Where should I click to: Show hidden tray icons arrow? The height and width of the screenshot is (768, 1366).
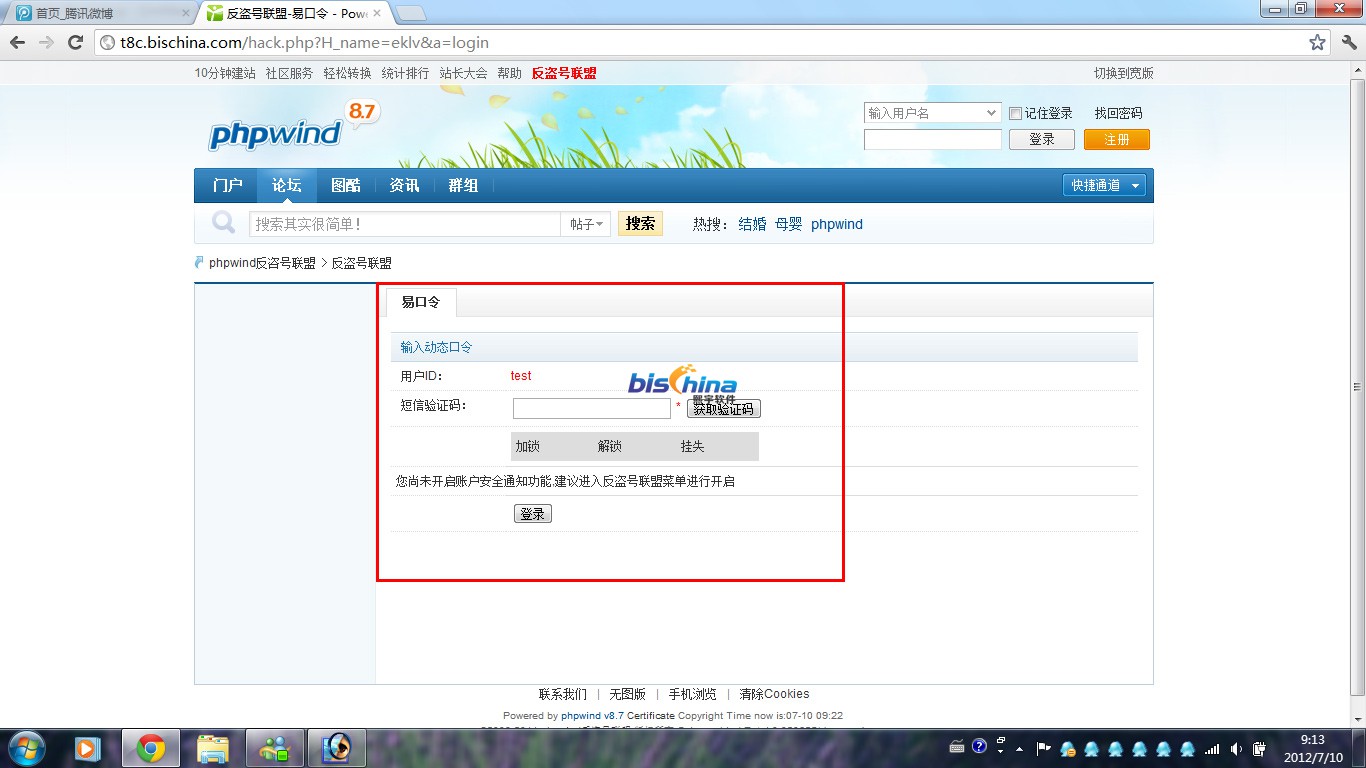(x=1019, y=748)
